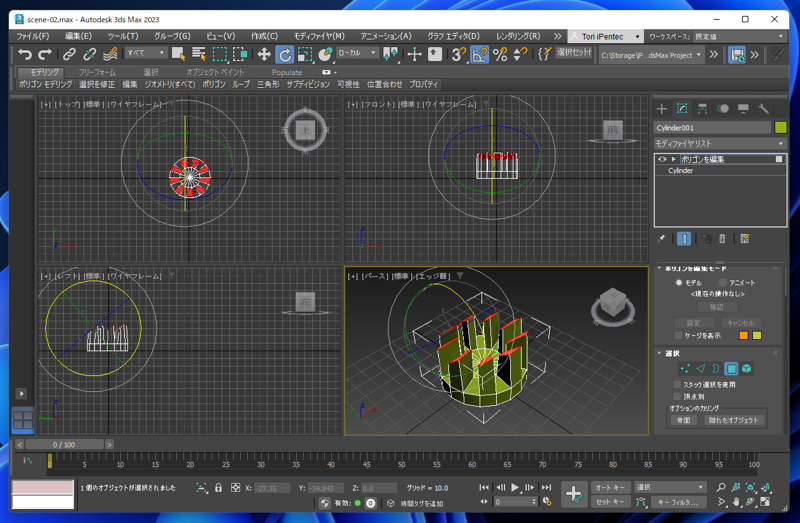Image resolution: width=800 pixels, height=523 pixels.
Task: Click Configure Modifier Sets icon
Action: click(745, 238)
